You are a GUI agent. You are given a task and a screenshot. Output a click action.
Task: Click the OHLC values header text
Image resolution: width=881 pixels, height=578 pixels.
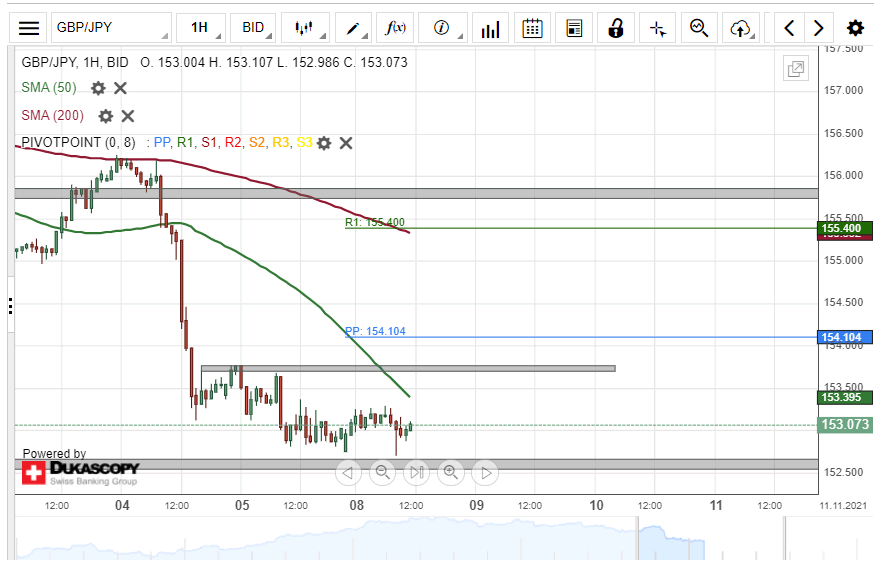click(x=274, y=62)
